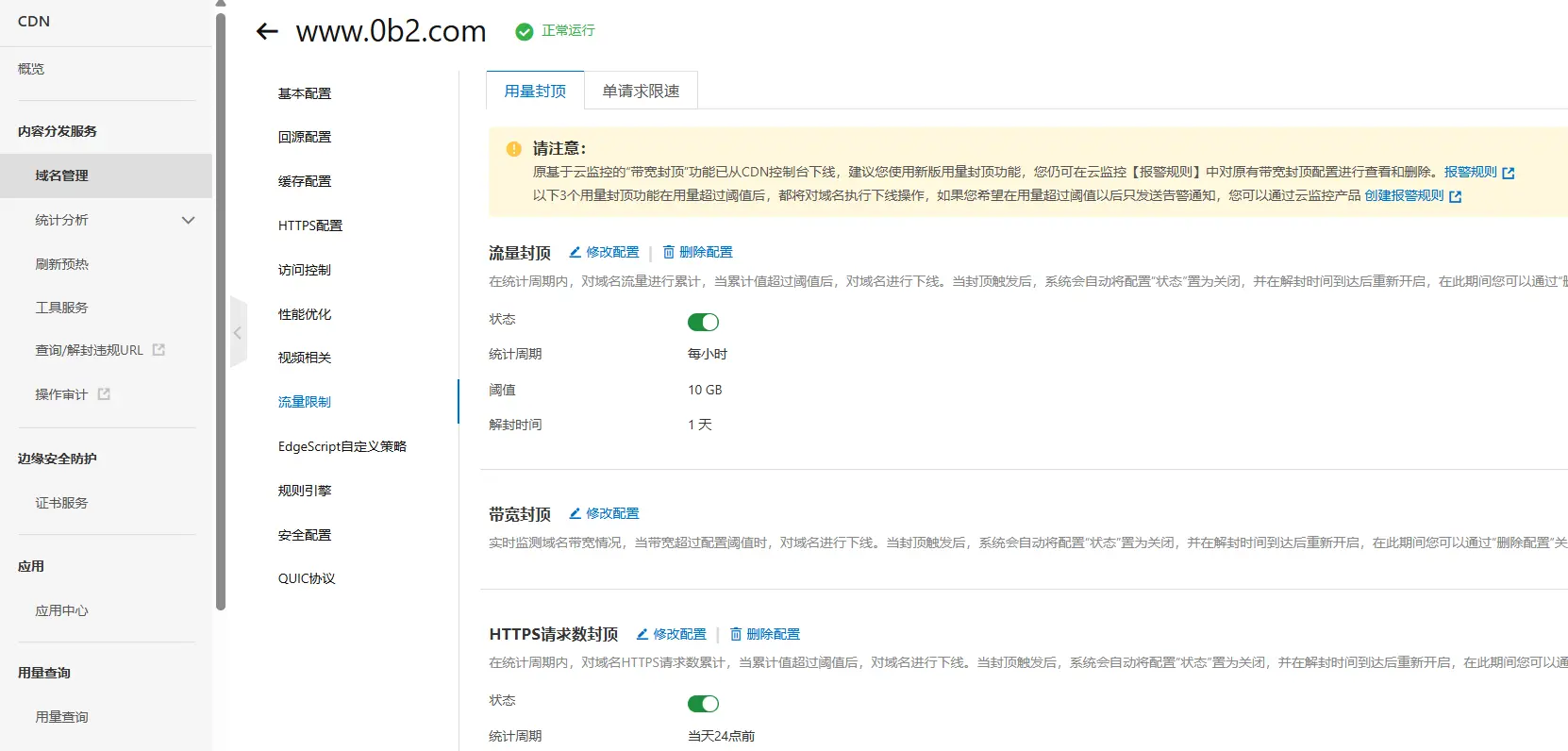Open 基本配置 in the domain menu

click(305, 93)
